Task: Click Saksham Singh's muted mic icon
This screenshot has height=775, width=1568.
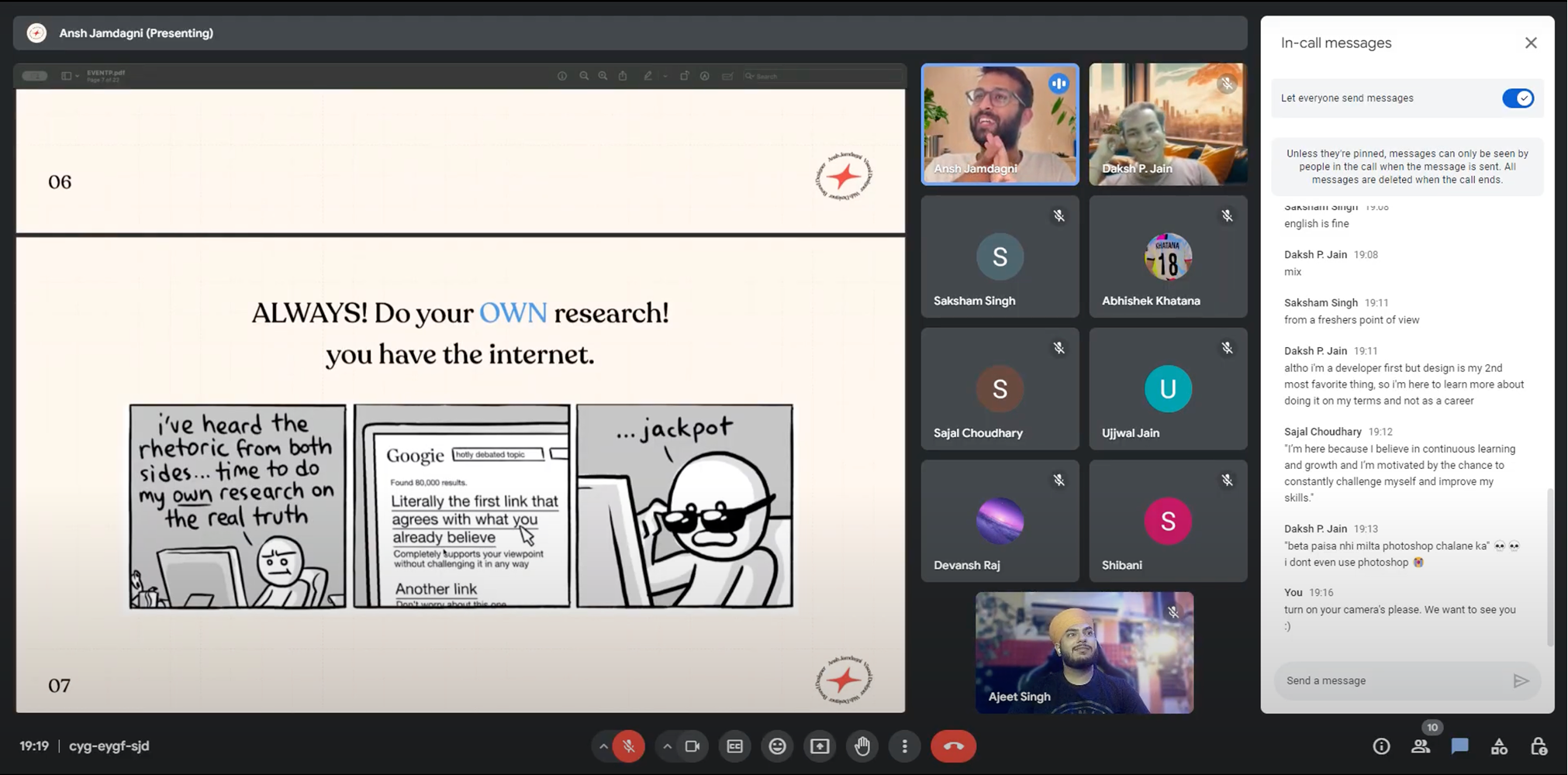Action: [x=1059, y=216]
